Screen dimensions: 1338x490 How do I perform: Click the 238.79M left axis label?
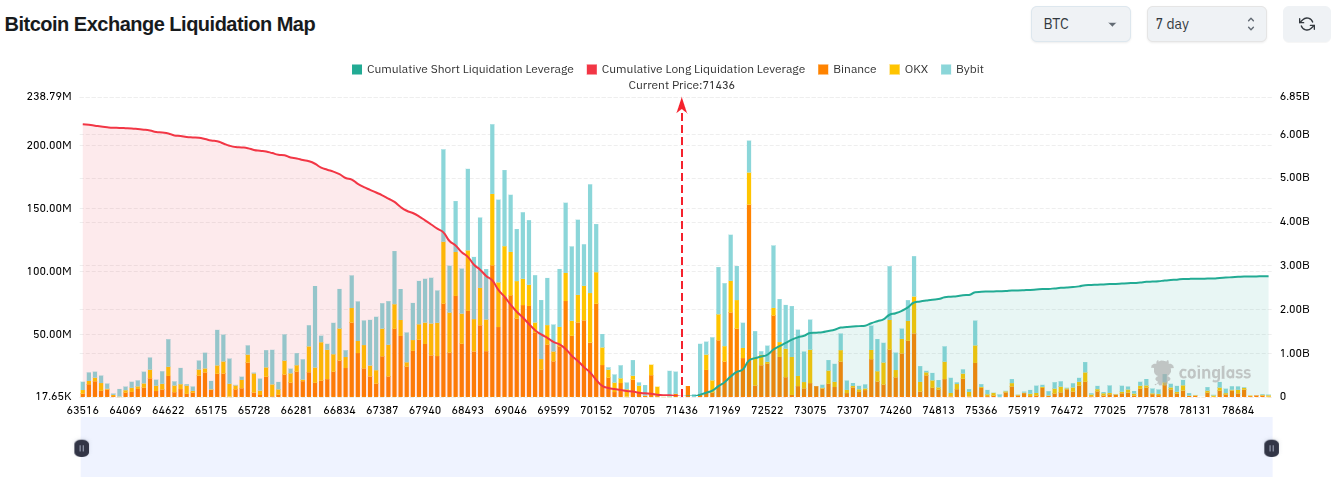point(48,96)
